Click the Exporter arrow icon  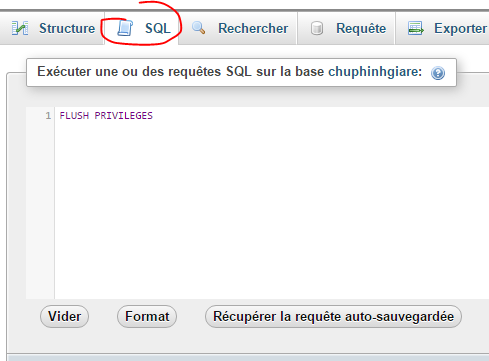[416, 28]
